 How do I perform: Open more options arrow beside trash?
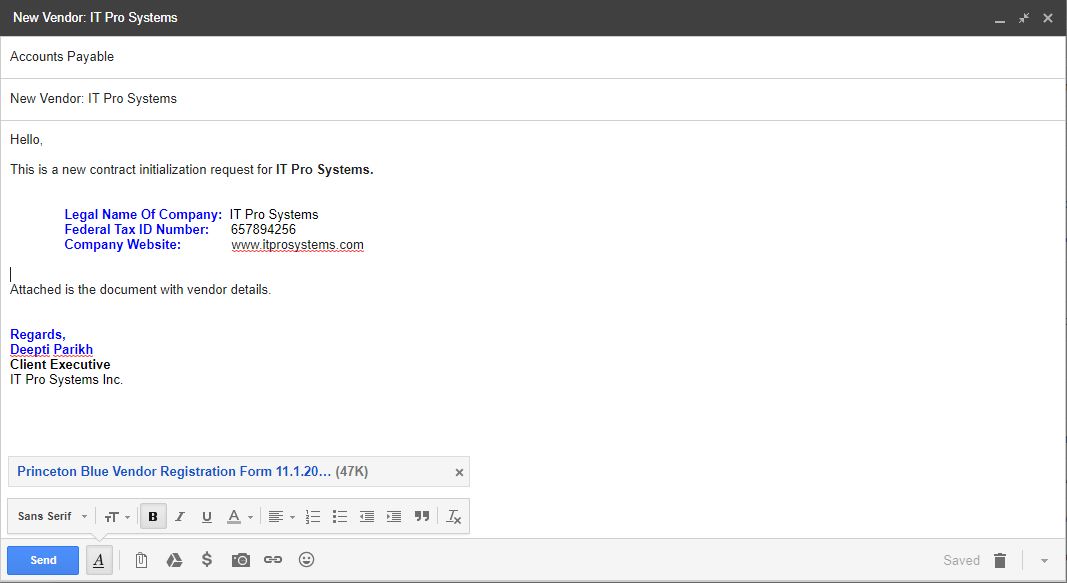click(1044, 561)
